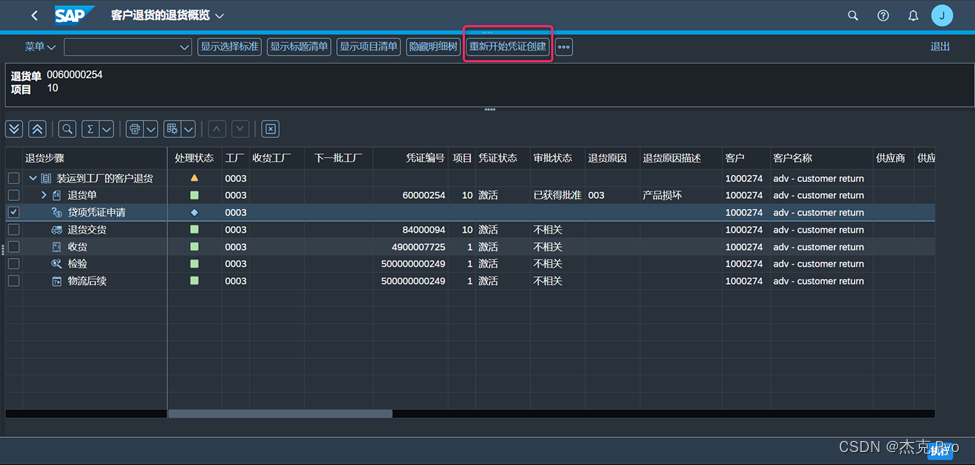Click document number 84000094
Image resolution: width=975 pixels, height=465 pixels.
click(x=423, y=230)
